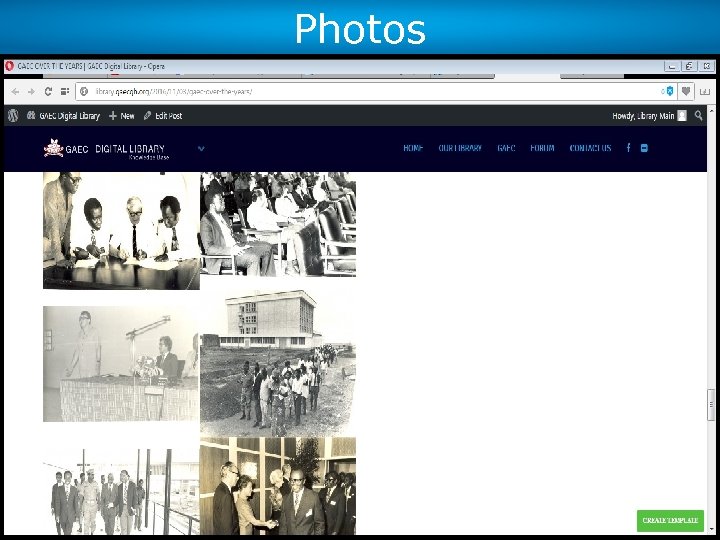Click the ad blocker shield icon
This screenshot has width=720, height=540.
point(670,91)
